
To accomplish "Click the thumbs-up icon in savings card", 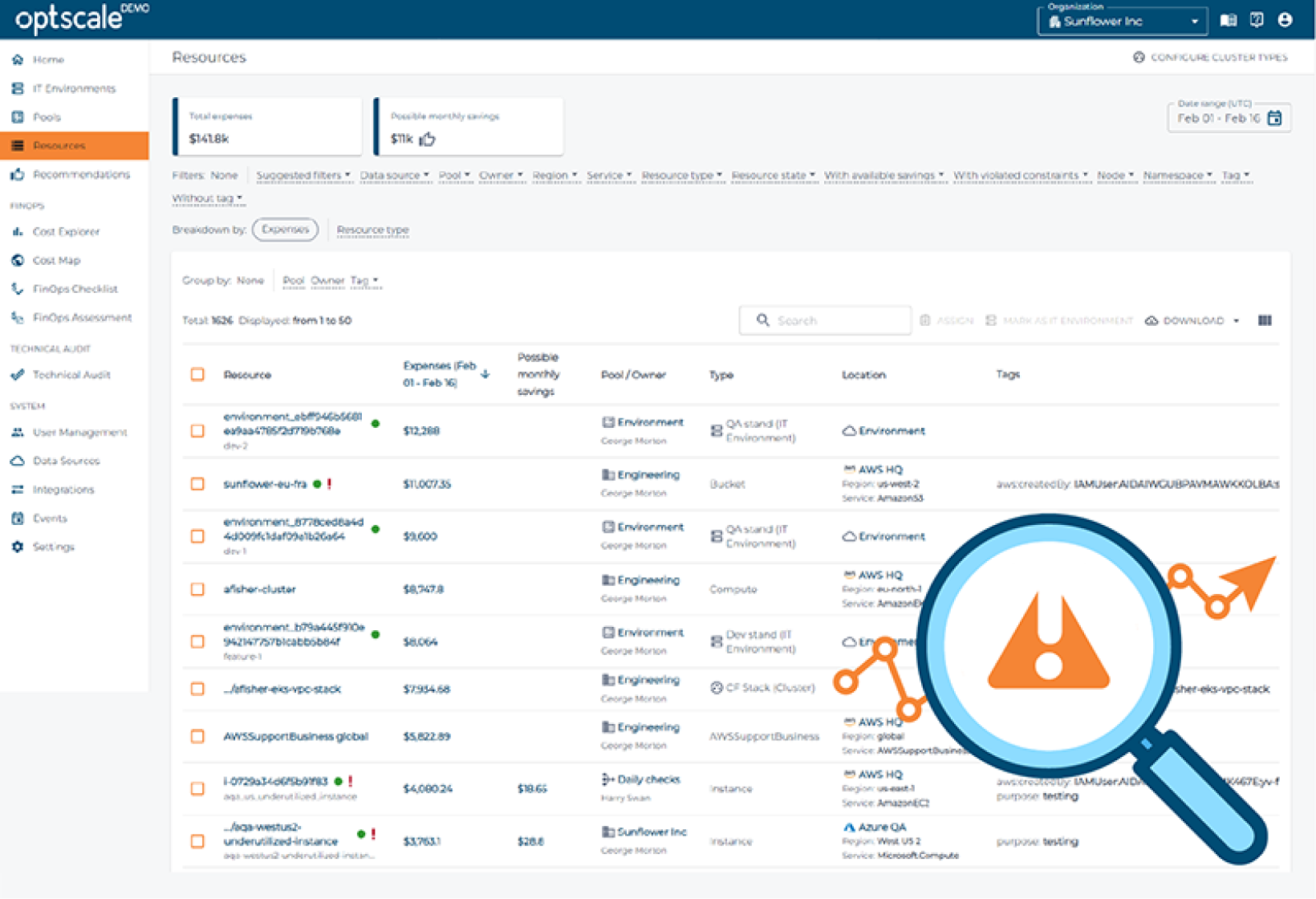I will 427,139.
